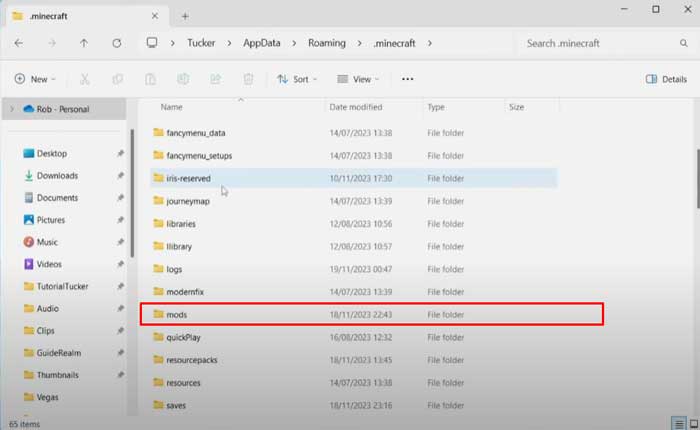Image resolution: width=700 pixels, height=430 pixels.
Task: Click the Search .minecraft field
Action: [600, 43]
